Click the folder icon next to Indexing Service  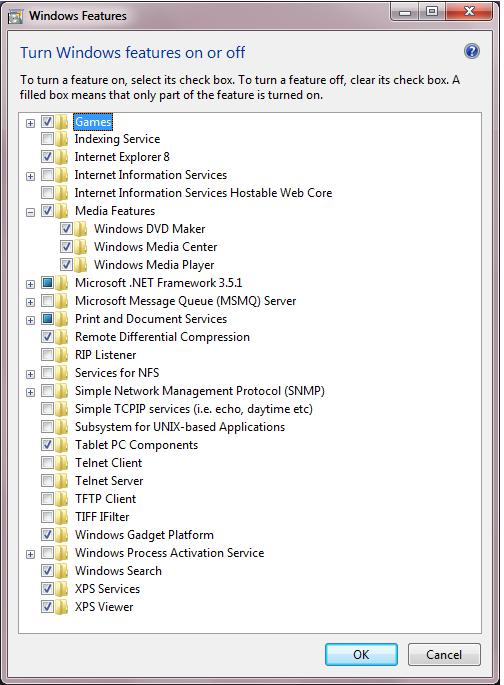(62, 139)
